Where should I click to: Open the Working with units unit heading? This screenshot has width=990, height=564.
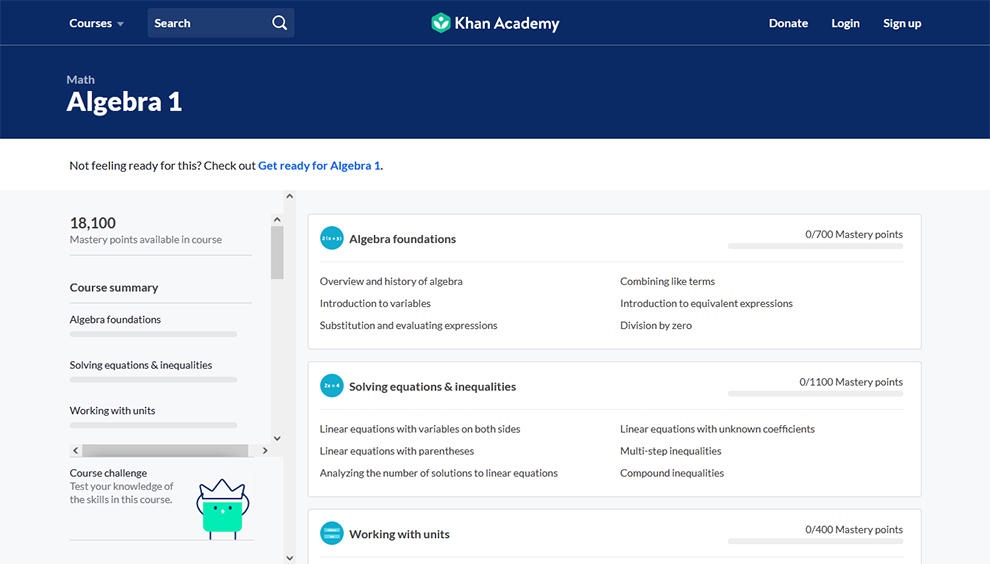click(x=399, y=534)
